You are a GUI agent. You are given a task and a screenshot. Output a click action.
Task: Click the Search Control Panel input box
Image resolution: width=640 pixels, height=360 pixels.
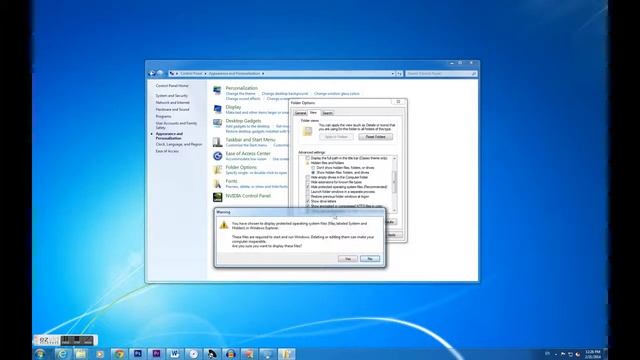coord(442,74)
